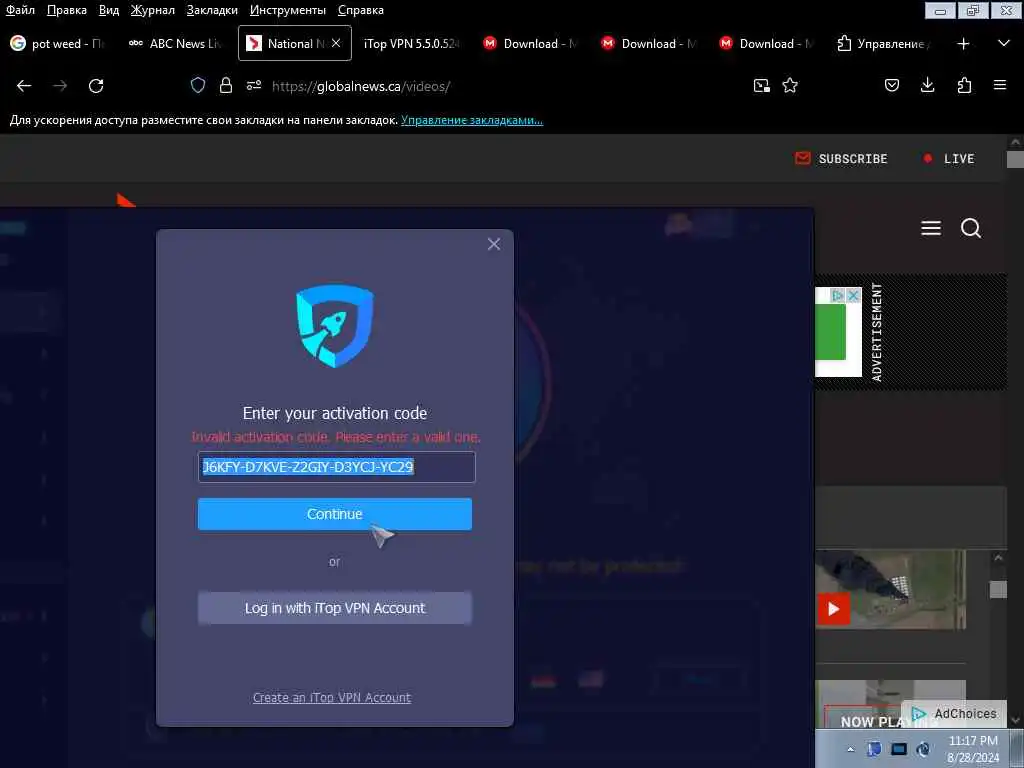
Task: Click the Firefox back arrow
Action: (24, 86)
